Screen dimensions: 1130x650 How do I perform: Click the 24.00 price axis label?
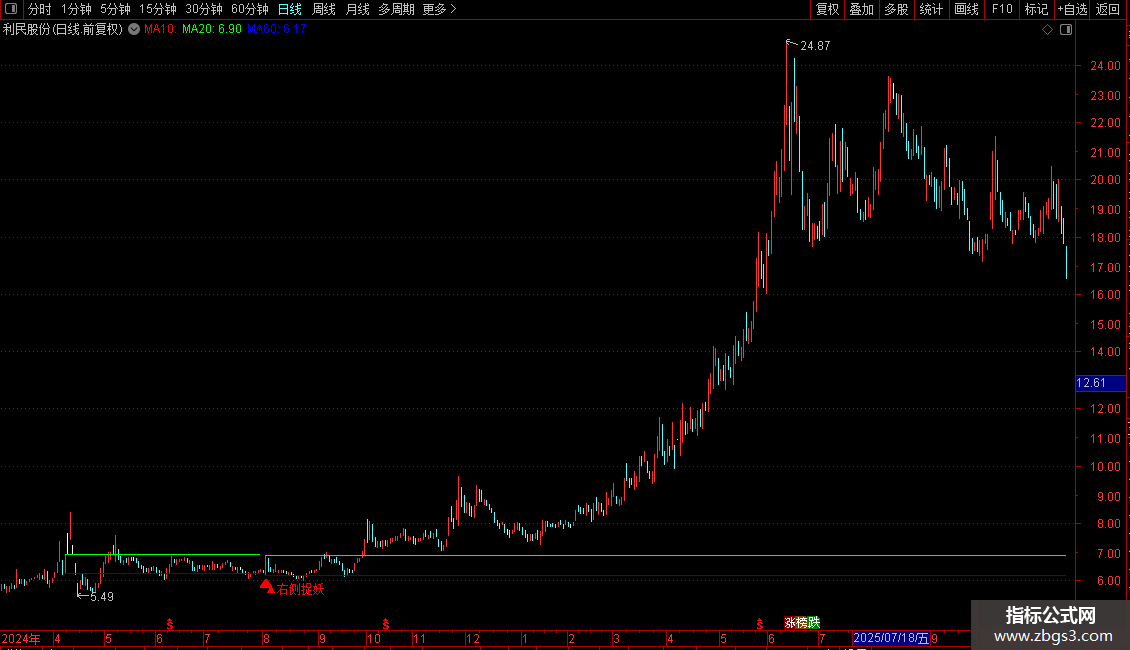[x=1105, y=66]
